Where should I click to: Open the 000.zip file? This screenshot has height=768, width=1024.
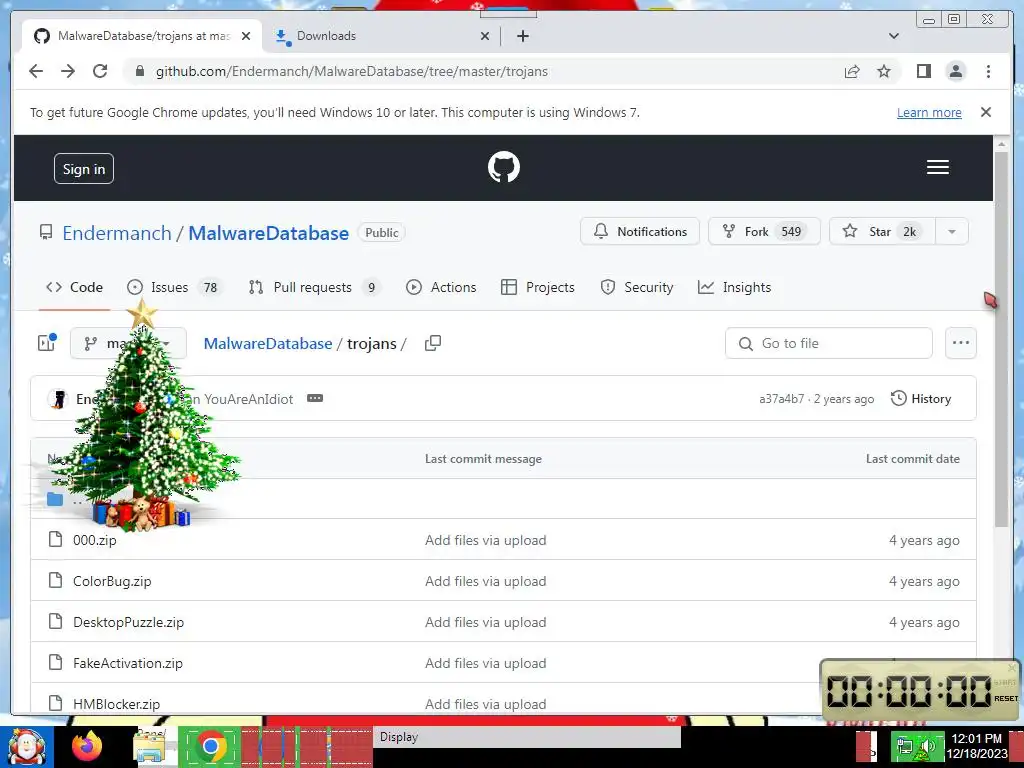pyautogui.click(x=95, y=540)
